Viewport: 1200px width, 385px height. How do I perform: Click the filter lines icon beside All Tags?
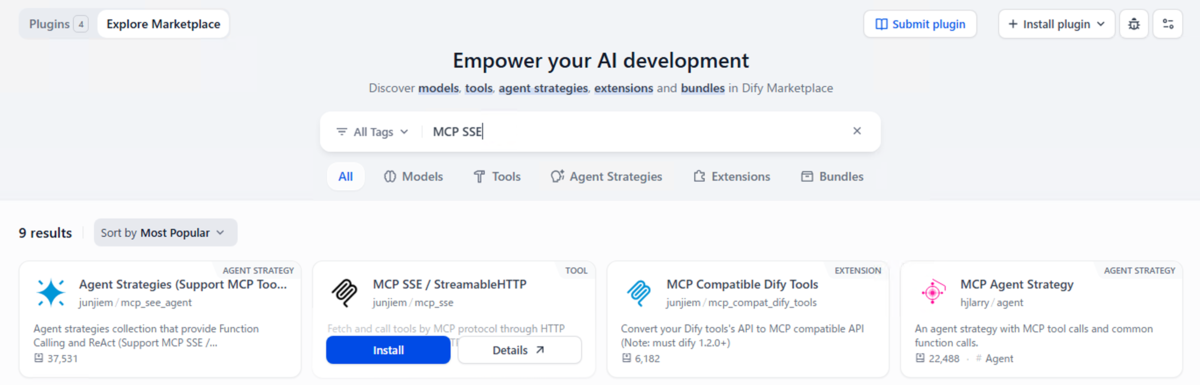point(341,131)
